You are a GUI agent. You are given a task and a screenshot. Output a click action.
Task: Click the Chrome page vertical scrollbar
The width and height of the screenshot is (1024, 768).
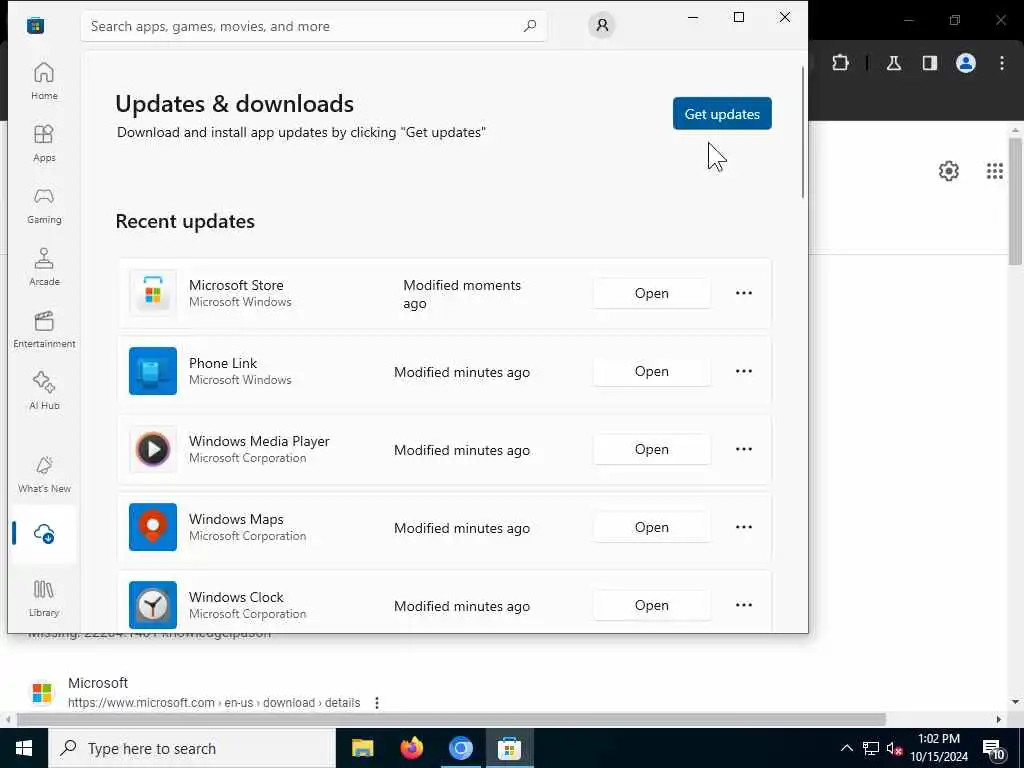click(1015, 201)
